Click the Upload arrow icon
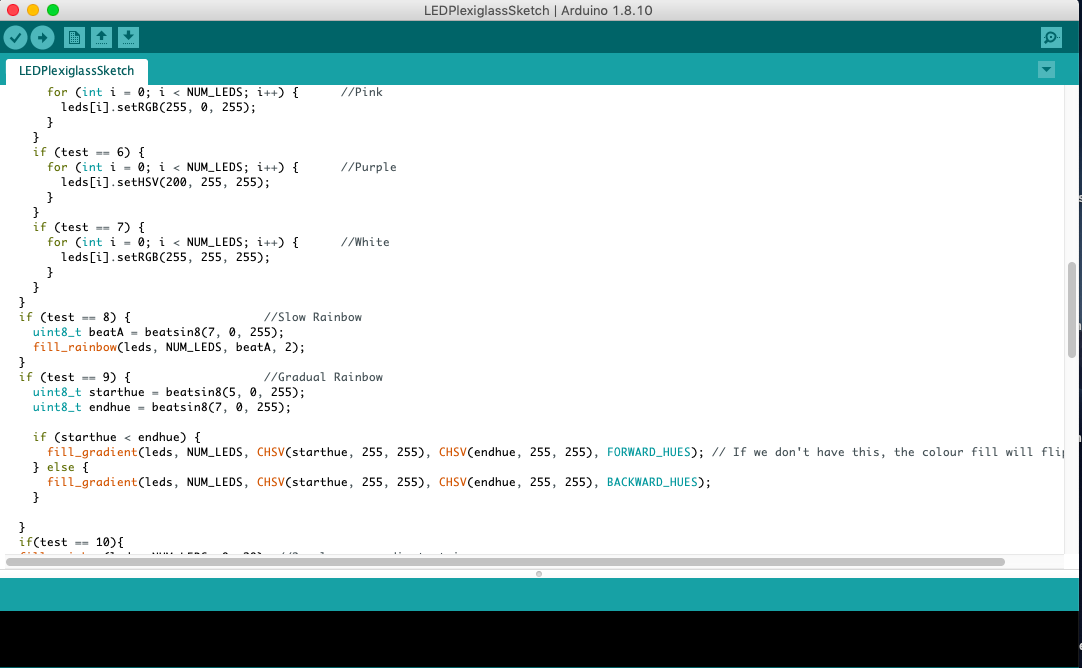The image size is (1082, 668). point(42,37)
